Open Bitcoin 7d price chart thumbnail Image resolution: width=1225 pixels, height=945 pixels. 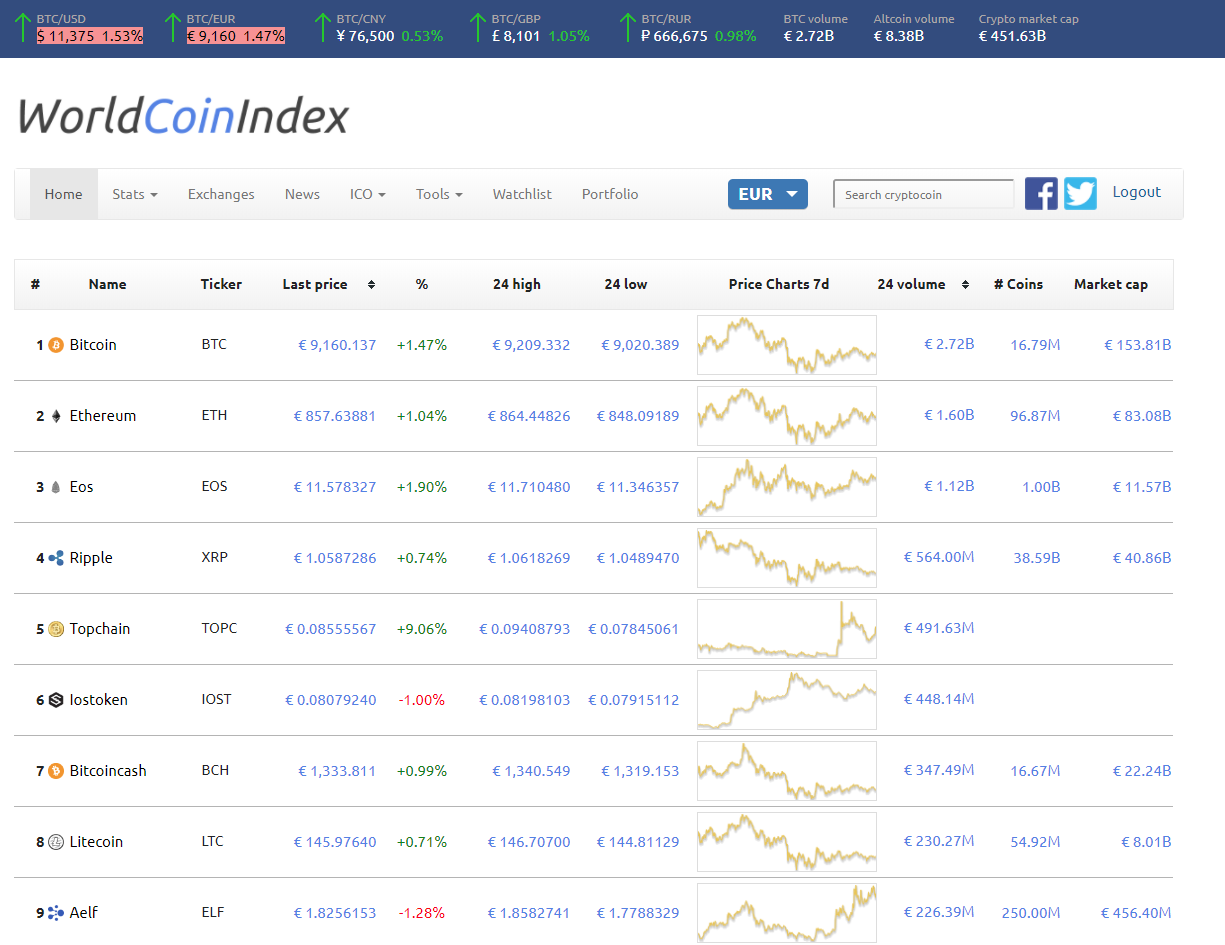[x=787, y=345]
